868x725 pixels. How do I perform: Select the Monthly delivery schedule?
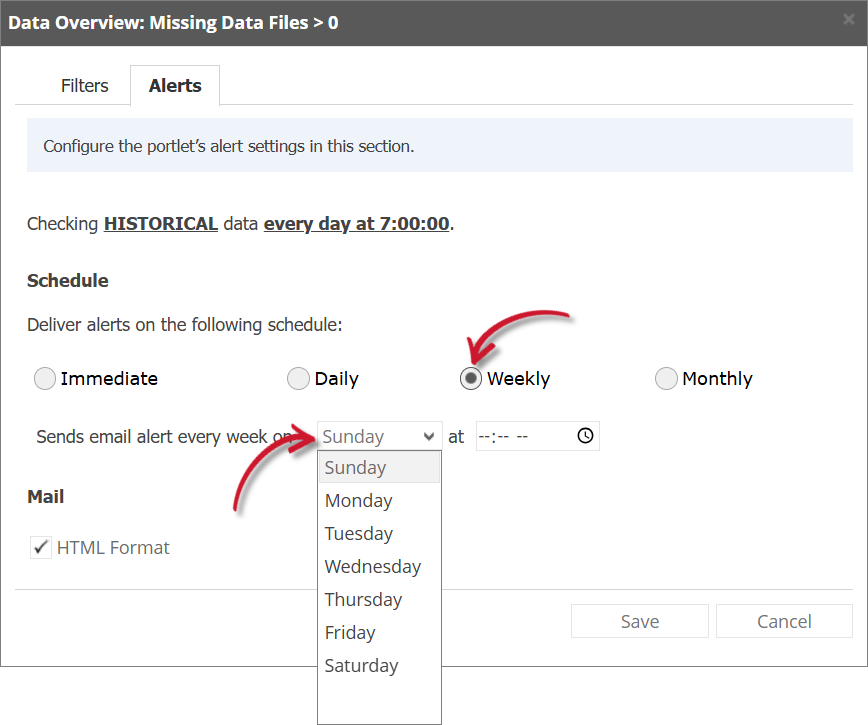point(666,378)
